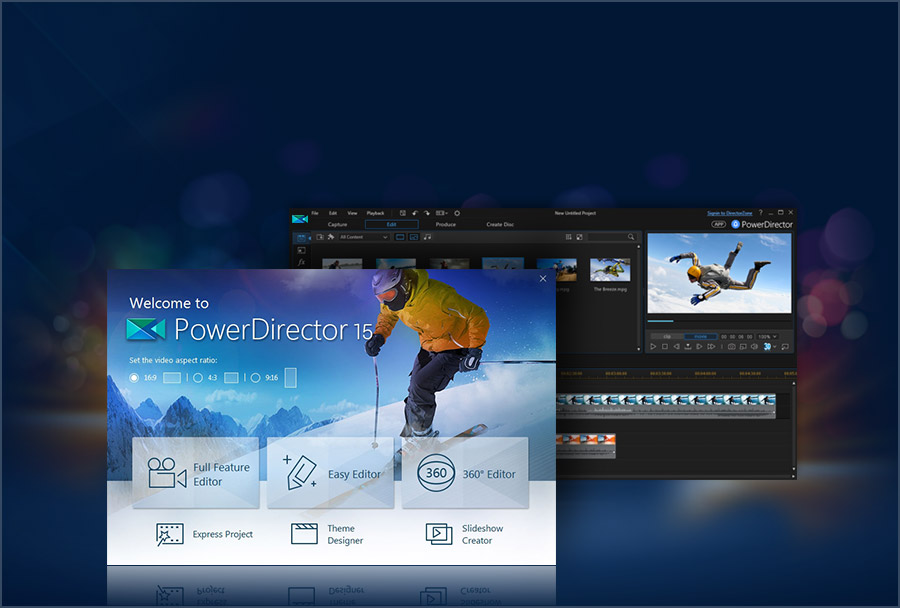The image size is (900, 608).
Task: Click the APP badge button
Action: pos(719,224)
